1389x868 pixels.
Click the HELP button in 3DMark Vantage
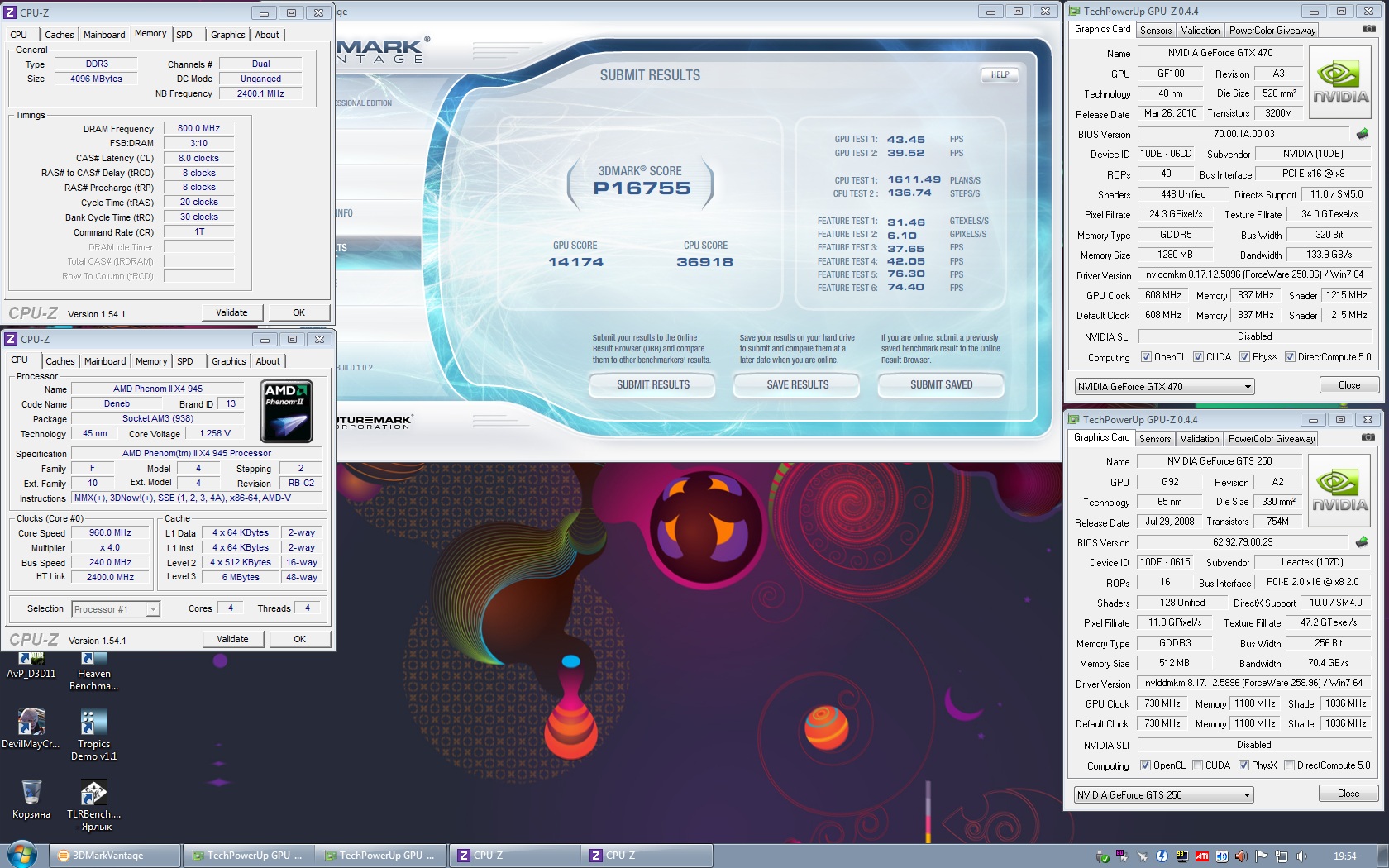pos(1000,74)
